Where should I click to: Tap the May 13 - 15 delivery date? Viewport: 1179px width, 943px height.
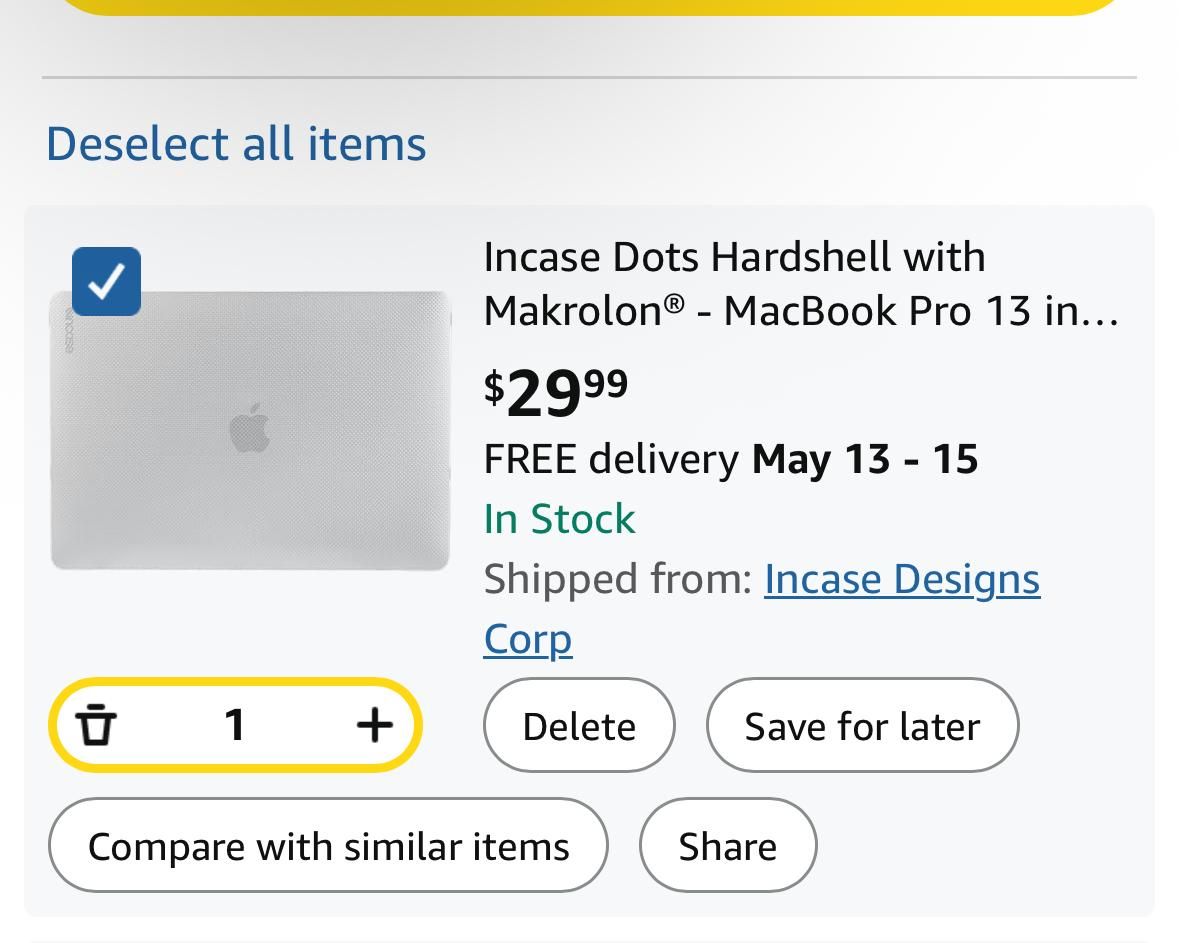coord(865,459)
